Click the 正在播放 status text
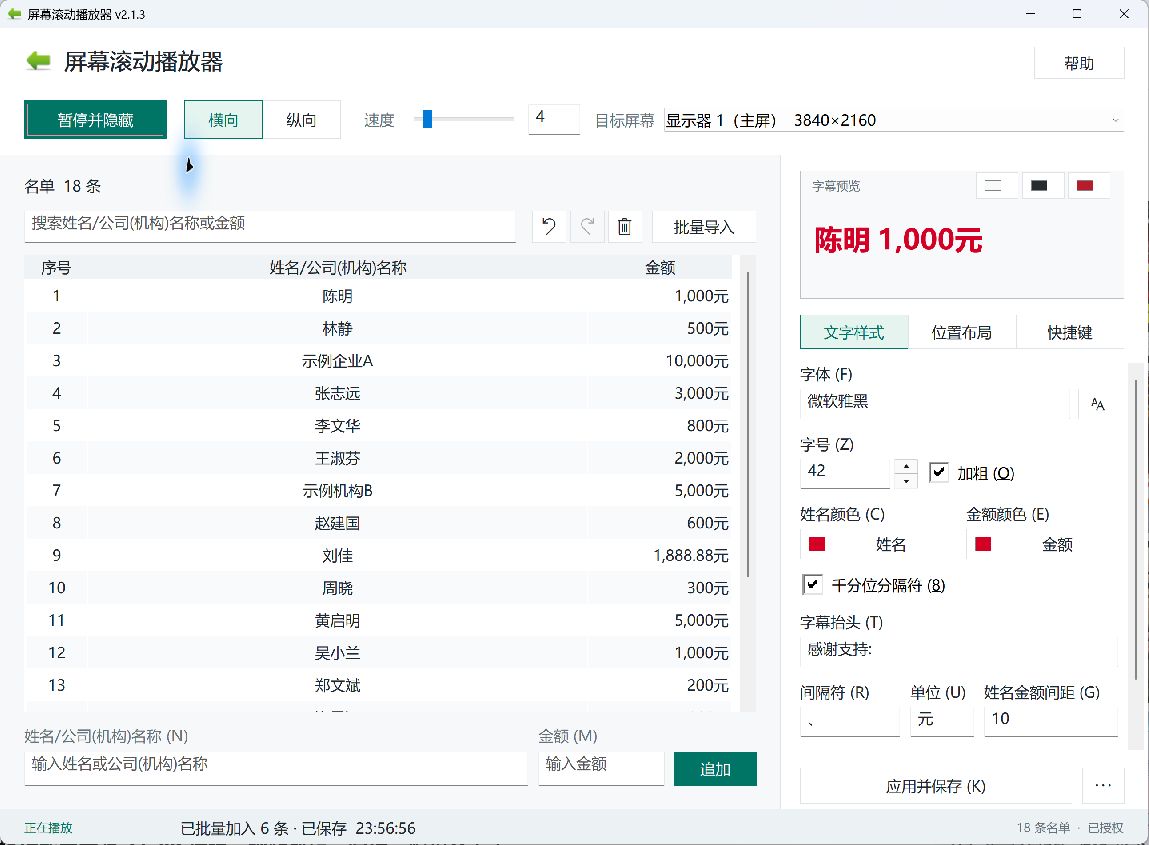The image size is (1149, 845). [x=48, y=827]
